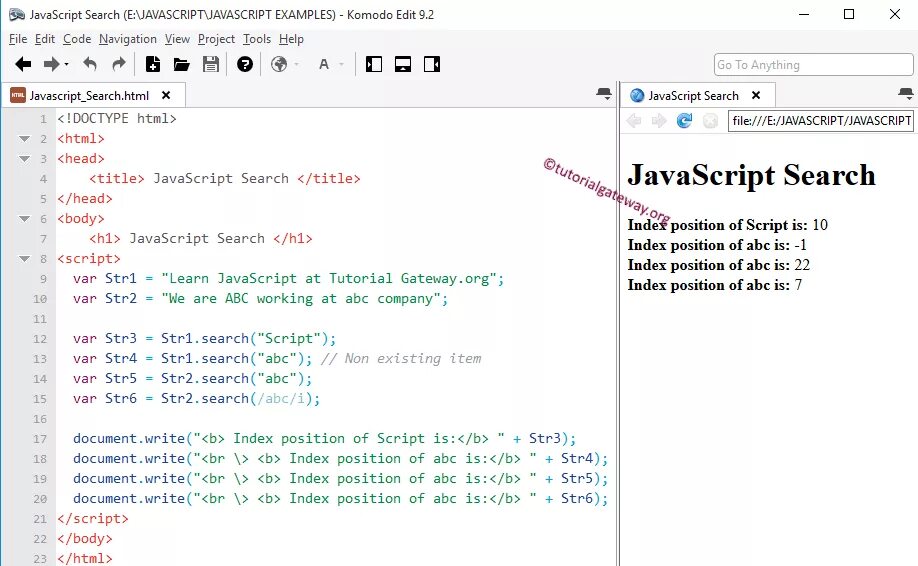Open the Project menu
The image size is (918, 566).
(x=216, y=39)
